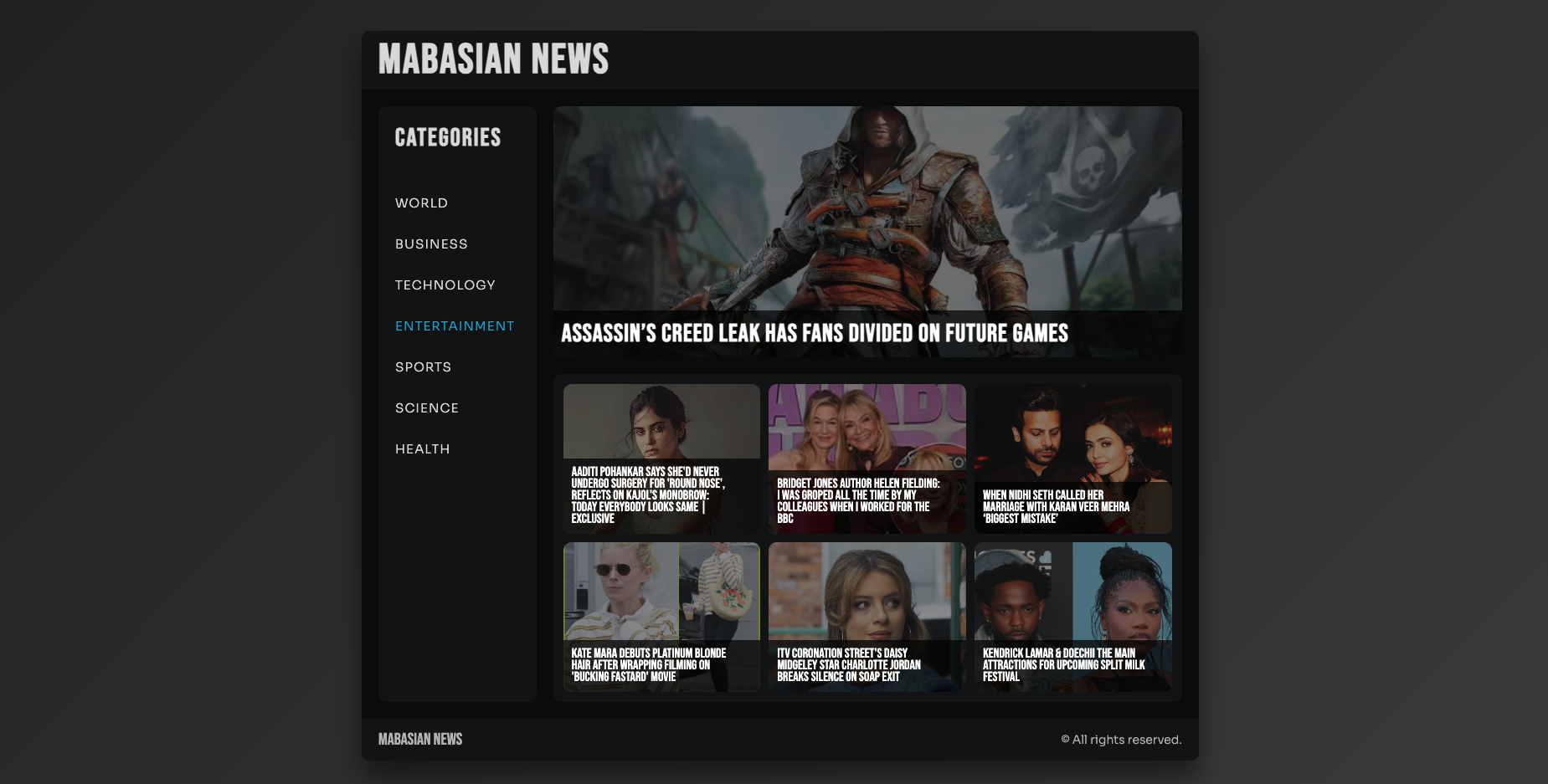Open the Aaditi Pohankar article card
Viewport: 1548px width, 784px height.
pos(661,459)
